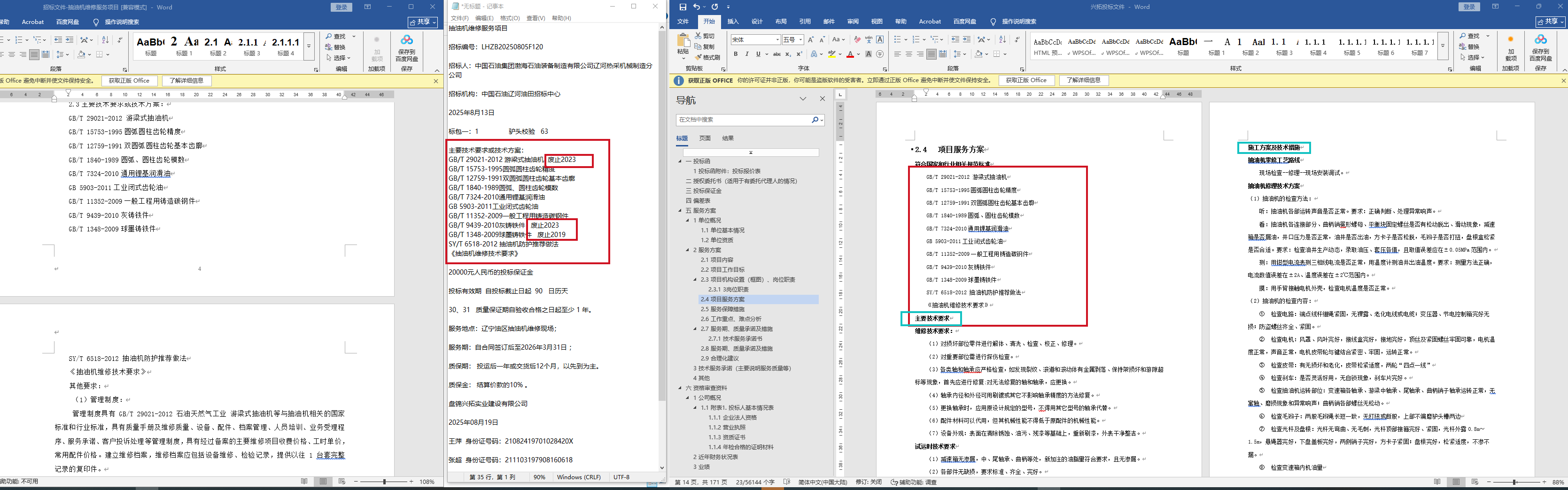Open 文件 (File) menu in Notepad
This screenshot has height=490, width=1568.
click(459, 18)
